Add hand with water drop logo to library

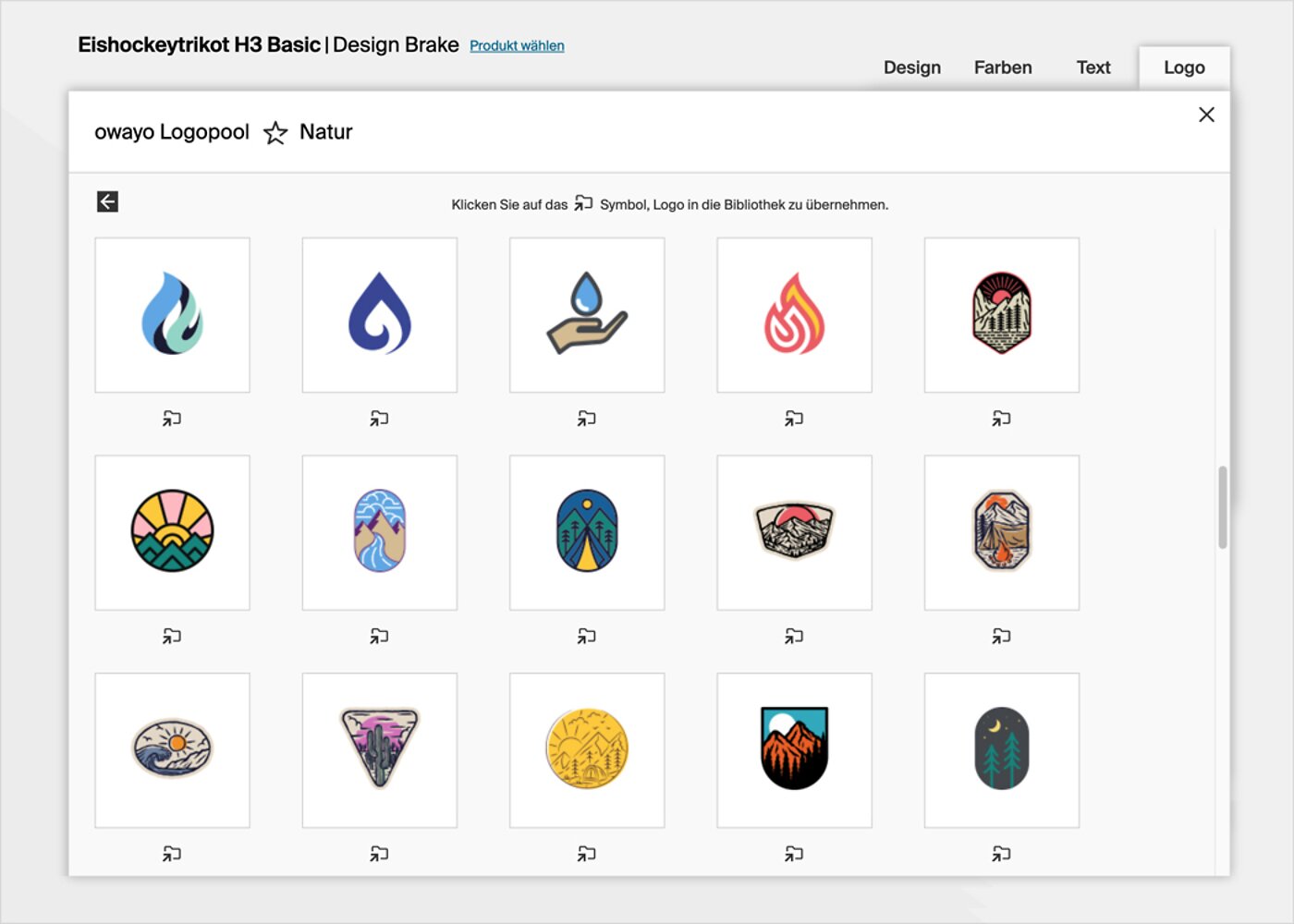pos(587,419)
